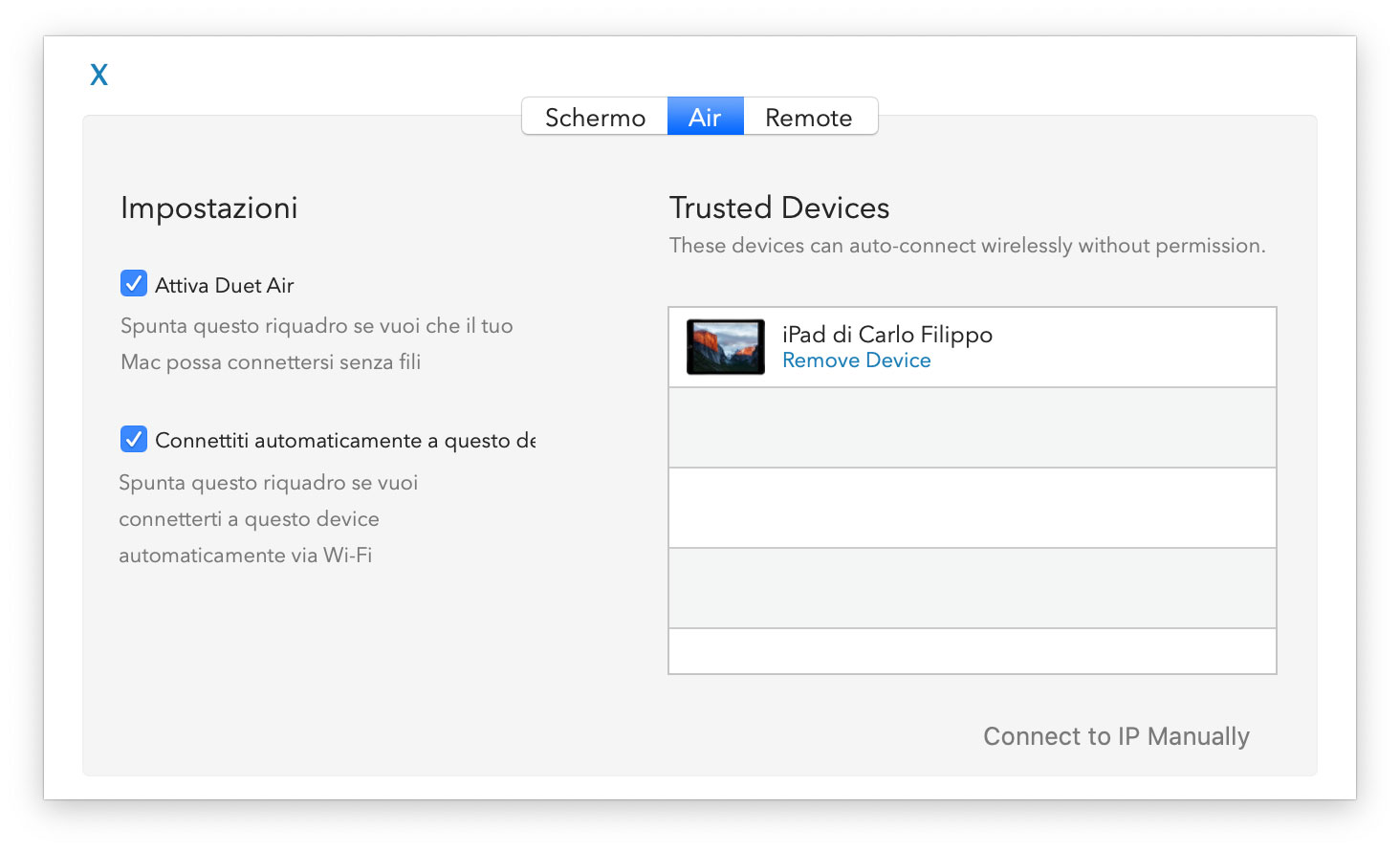Open the Remote tab
The width and height of the screenshot is (1400, 851).
point(809,117)
